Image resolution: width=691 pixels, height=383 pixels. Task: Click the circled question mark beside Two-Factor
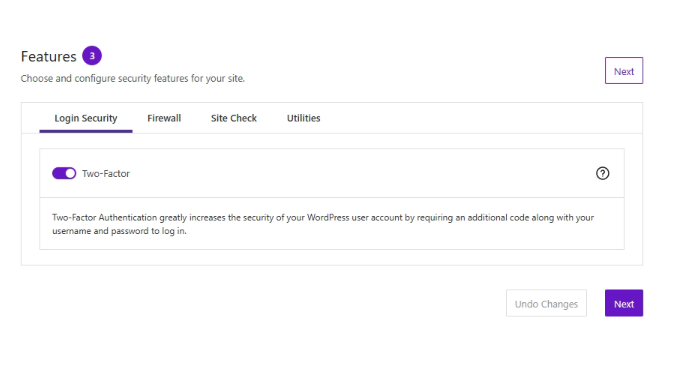[x=602, y=173]
